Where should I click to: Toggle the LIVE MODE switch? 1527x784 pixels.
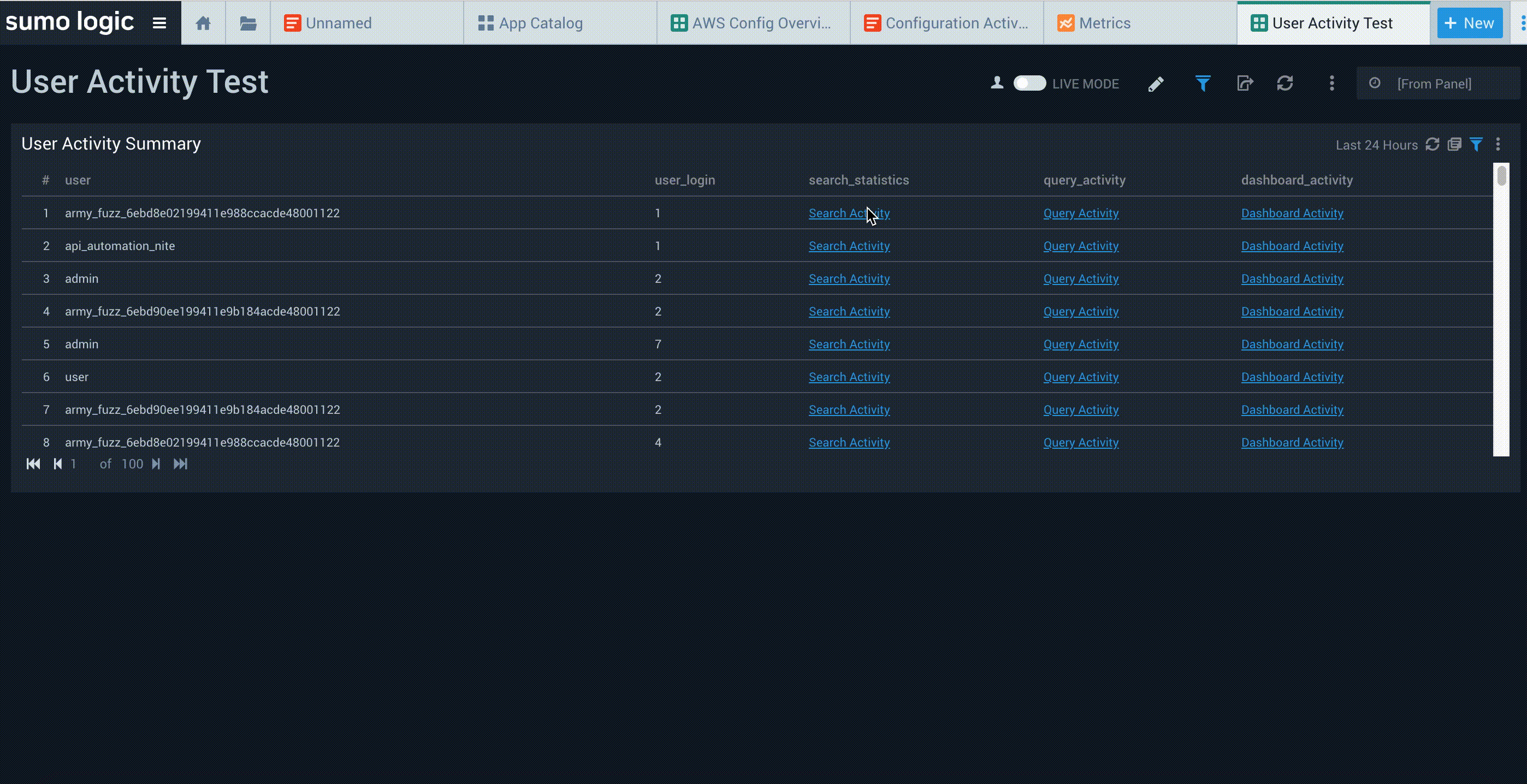[x=1029, y=84]
